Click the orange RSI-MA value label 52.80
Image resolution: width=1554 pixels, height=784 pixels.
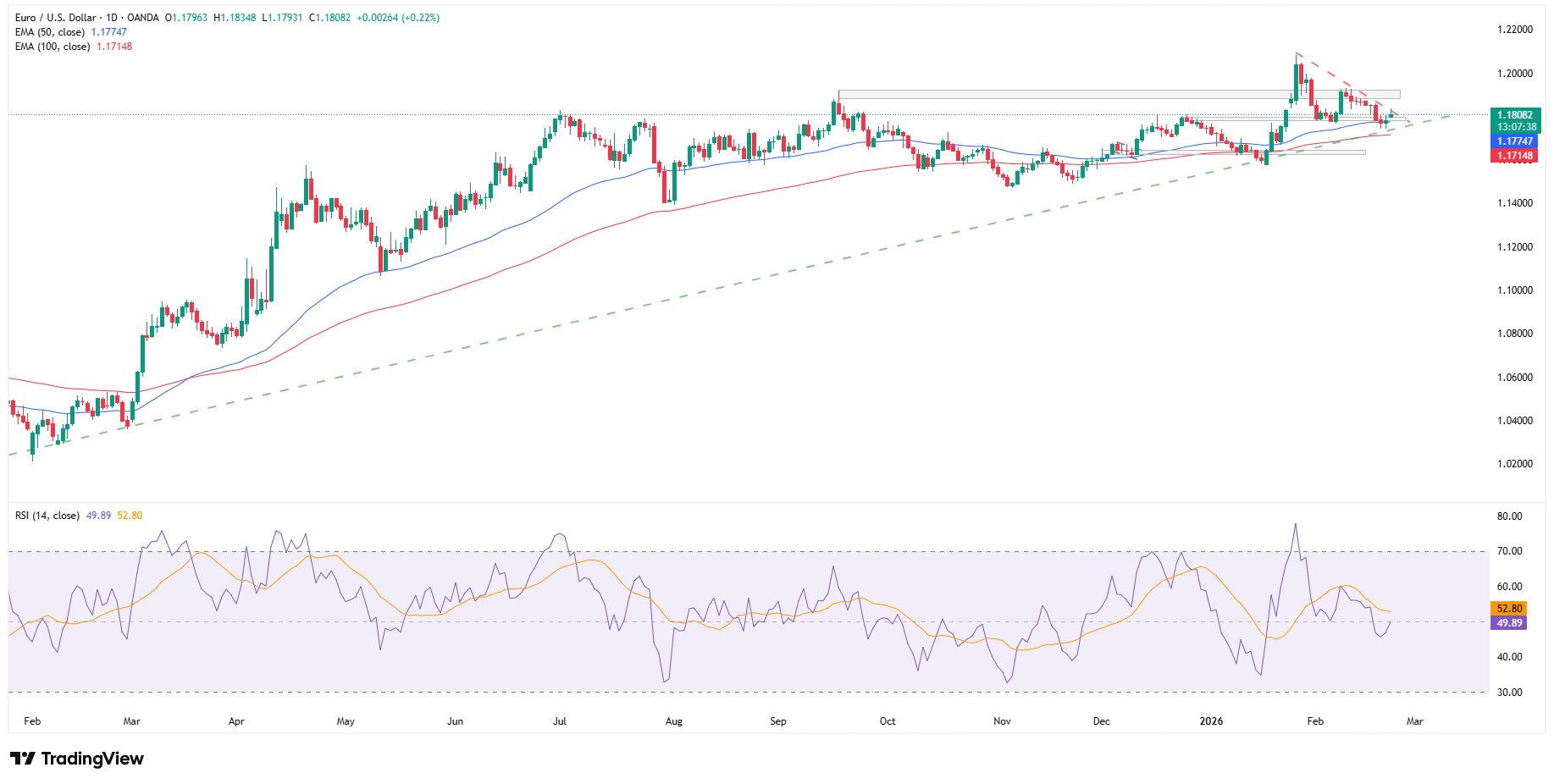(x=1511, y=608)
